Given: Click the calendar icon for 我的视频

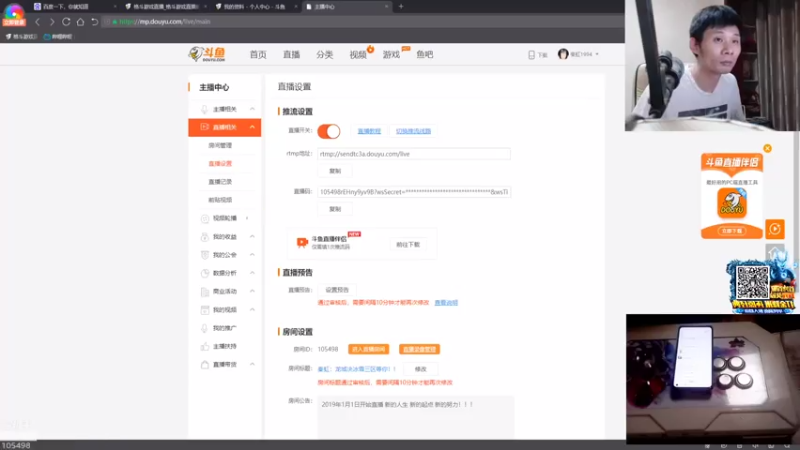Looking at the screenshot, I should tap(205, 310).
